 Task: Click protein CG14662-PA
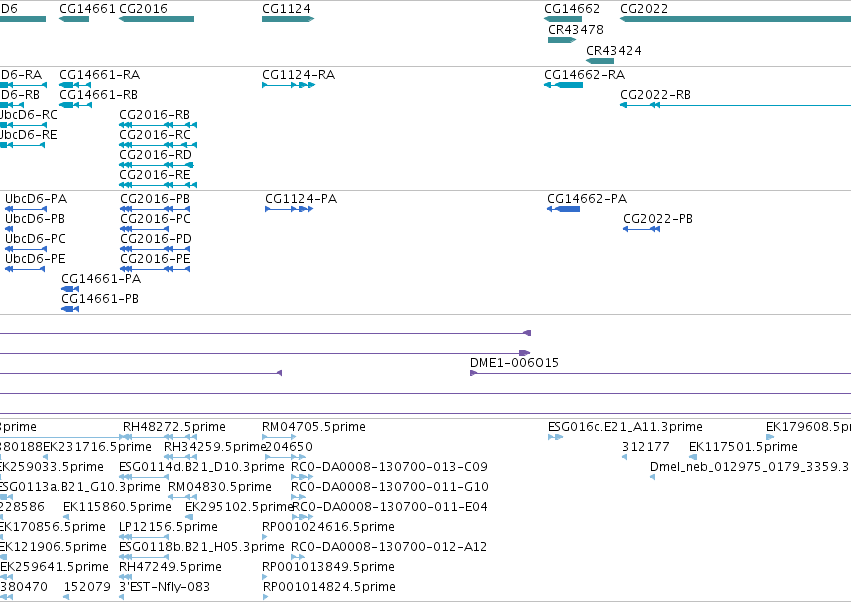[x=587, y=199]
